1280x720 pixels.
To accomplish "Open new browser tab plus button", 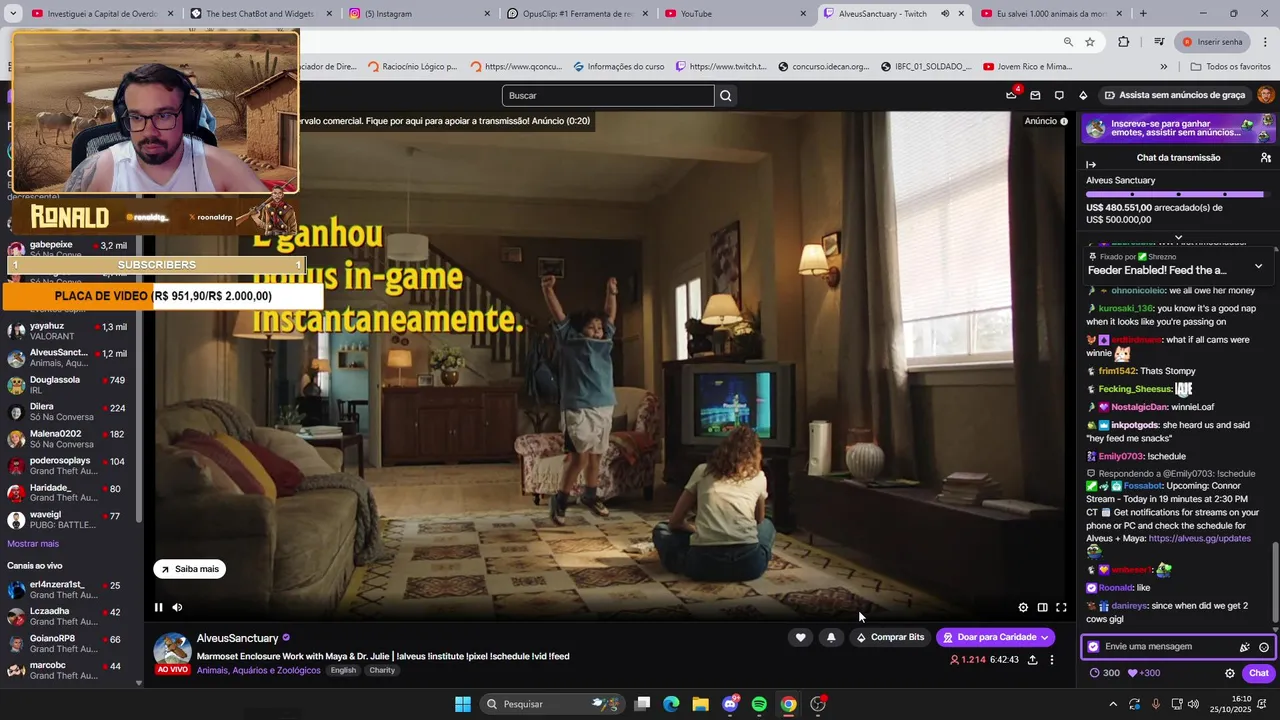I will click(x=1143, y=14).
